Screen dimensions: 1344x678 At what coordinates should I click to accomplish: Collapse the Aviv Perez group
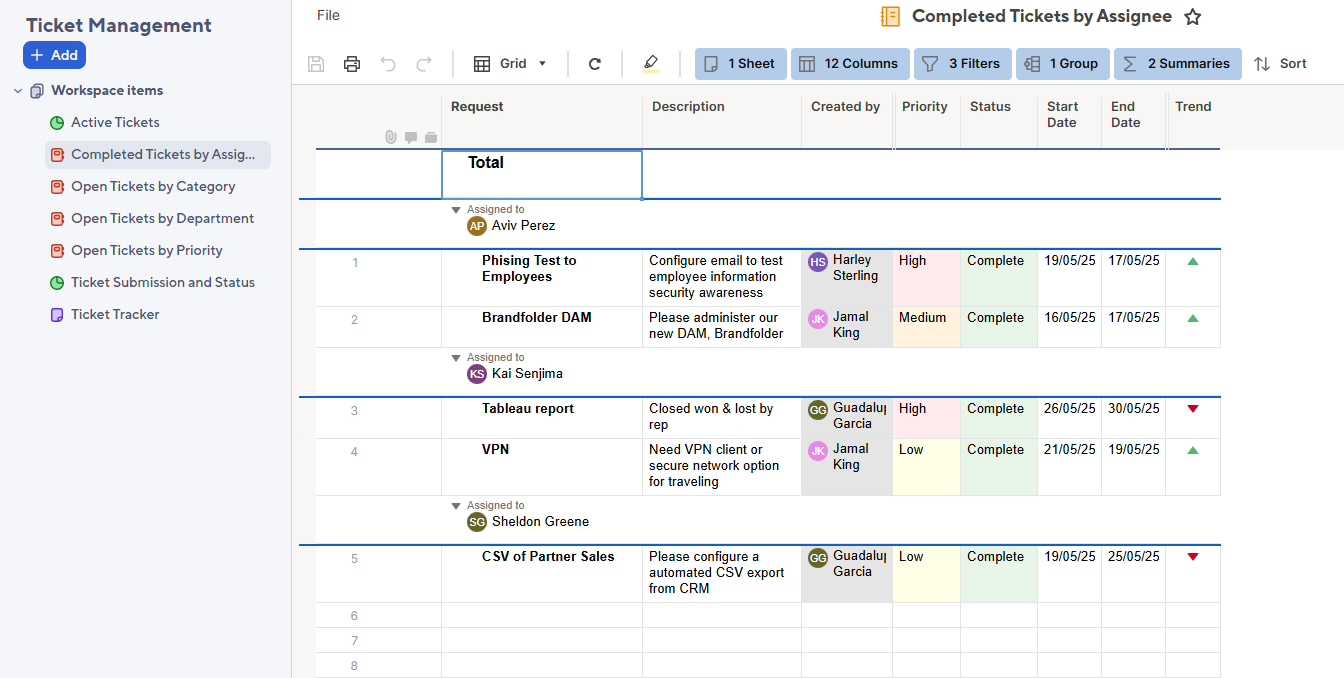click(x=456, y=210)
